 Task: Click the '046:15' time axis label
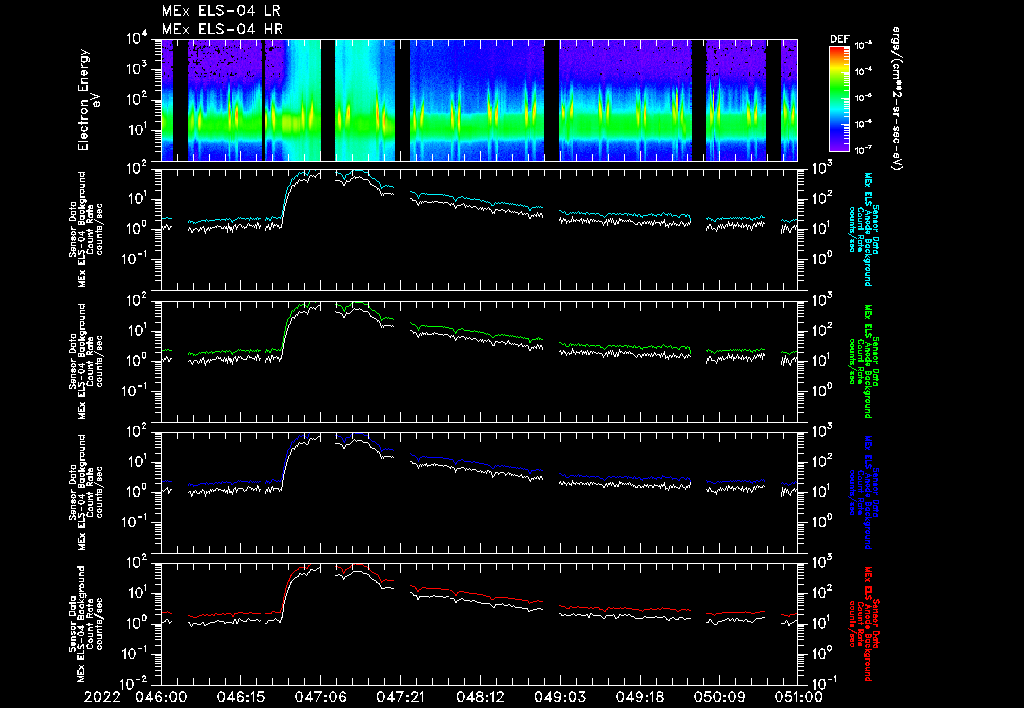pyautogui.click(x=240, y=697)
